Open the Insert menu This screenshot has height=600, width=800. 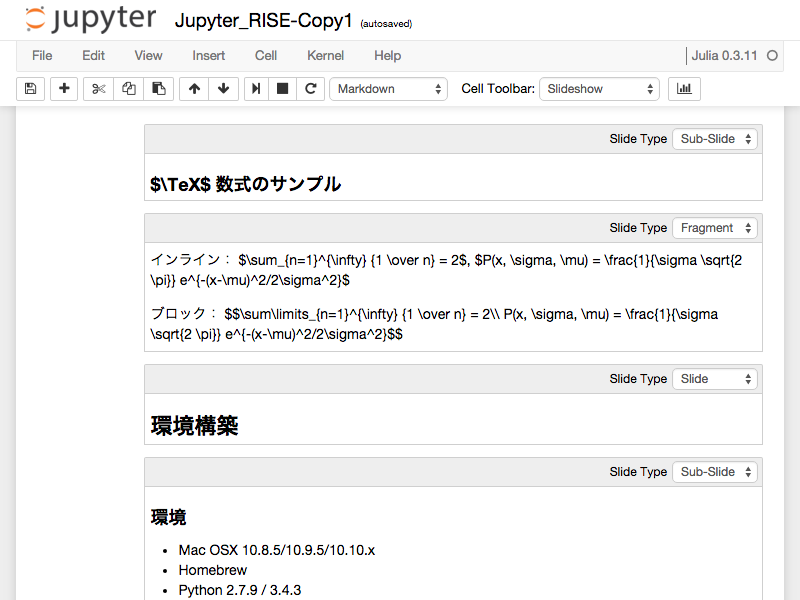[x=208, y=56]
